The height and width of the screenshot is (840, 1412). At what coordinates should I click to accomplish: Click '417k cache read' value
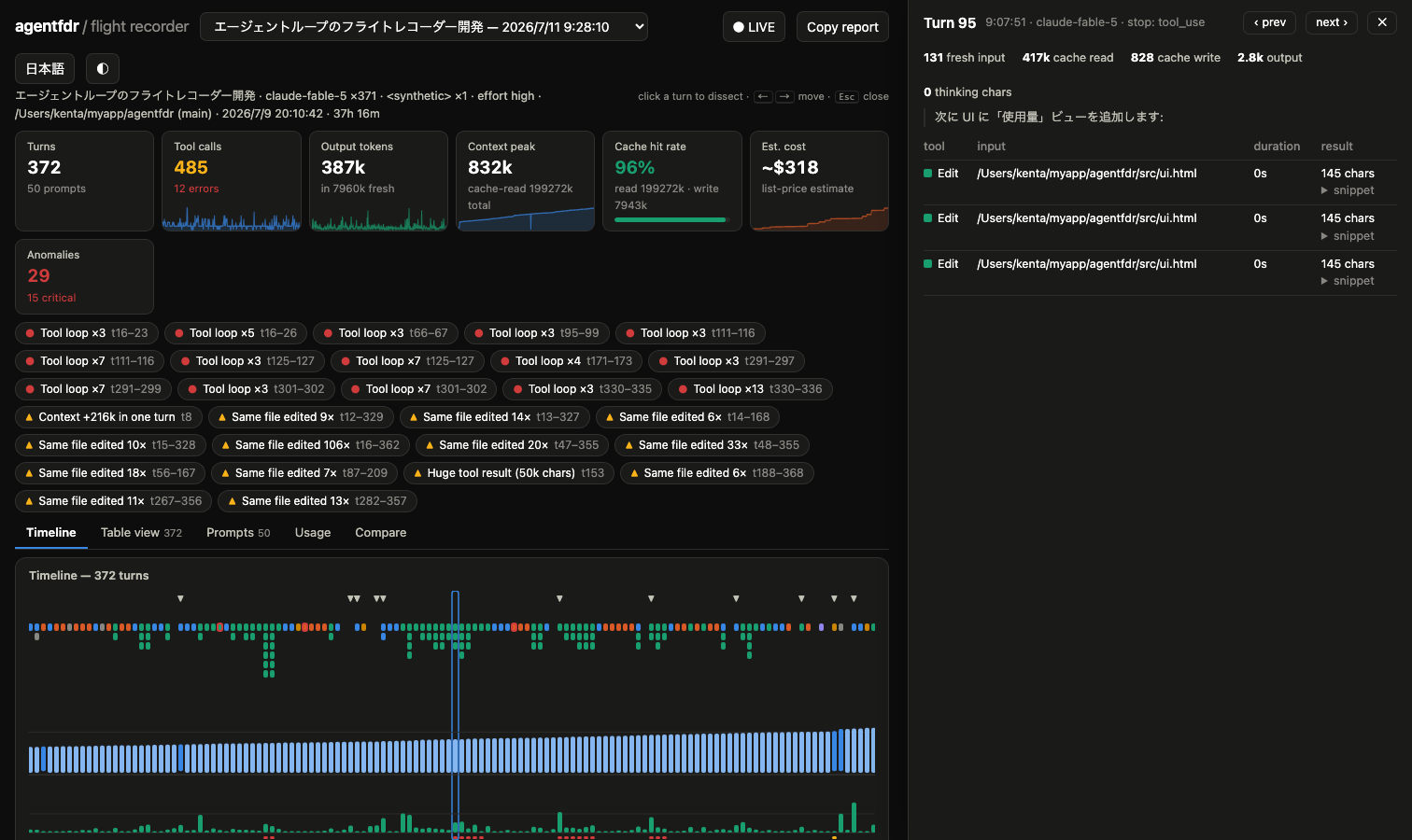click(x=1067, y=58)
